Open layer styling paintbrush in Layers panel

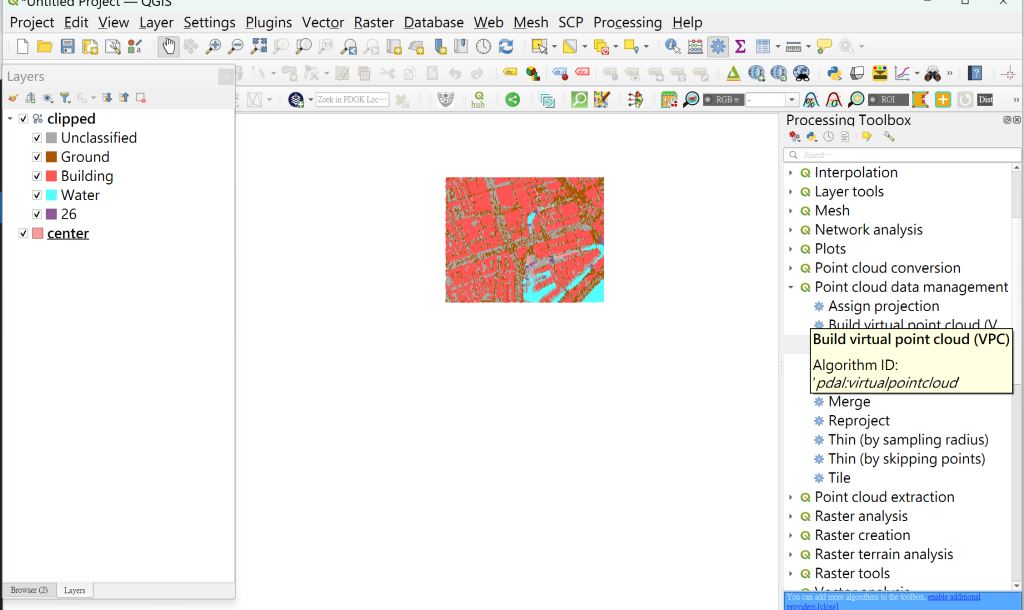pos(12,98)
